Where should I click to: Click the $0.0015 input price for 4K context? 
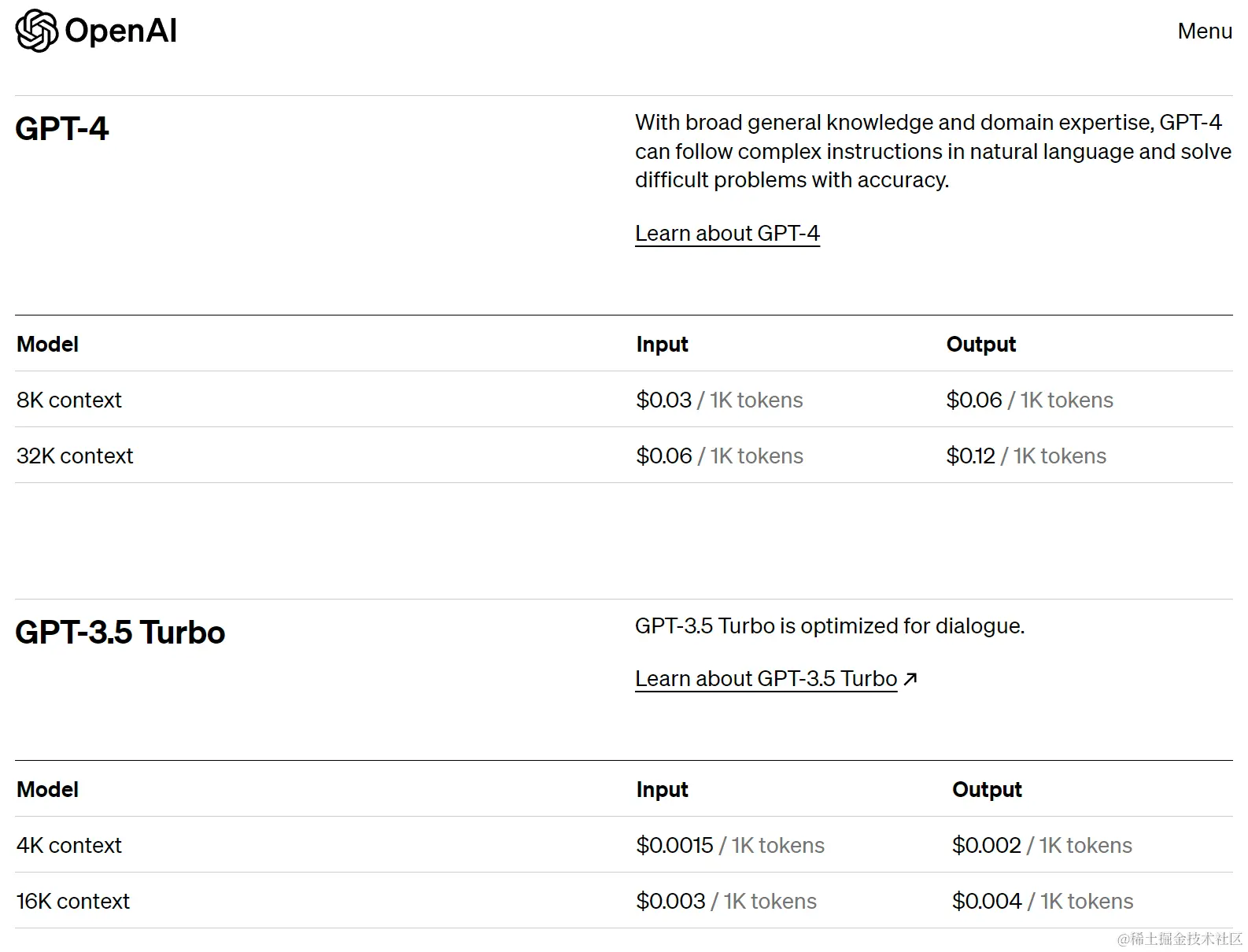674,846
